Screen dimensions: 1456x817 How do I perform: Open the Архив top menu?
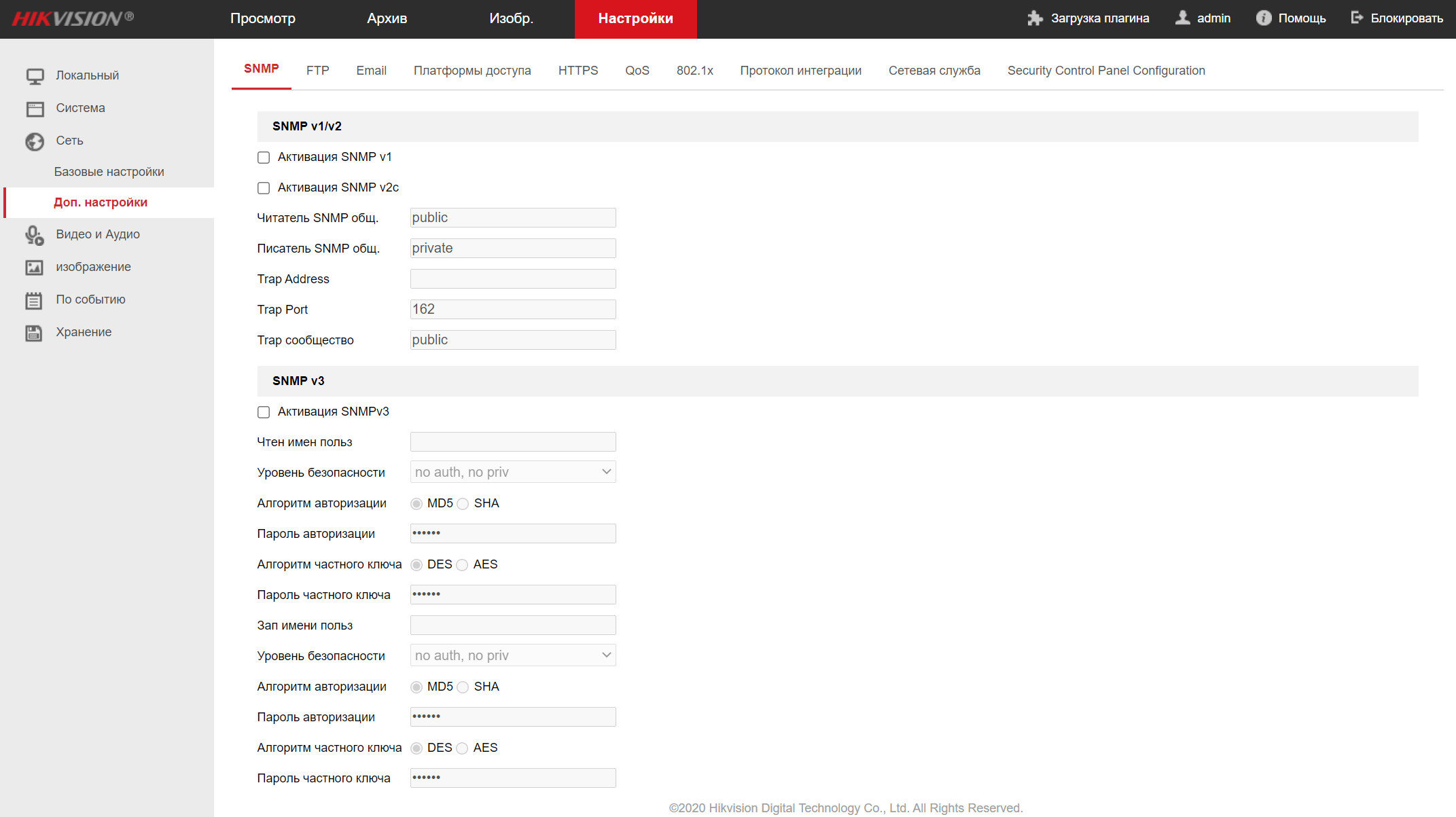[x=387, y=18]
